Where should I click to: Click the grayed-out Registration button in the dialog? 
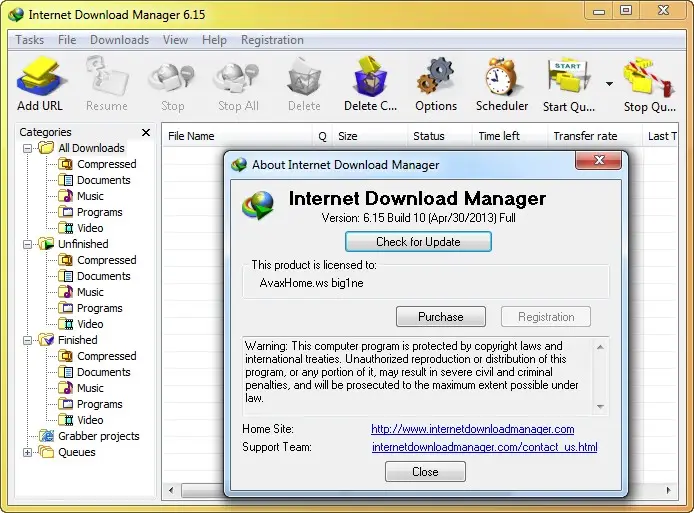tap(546, 317)
